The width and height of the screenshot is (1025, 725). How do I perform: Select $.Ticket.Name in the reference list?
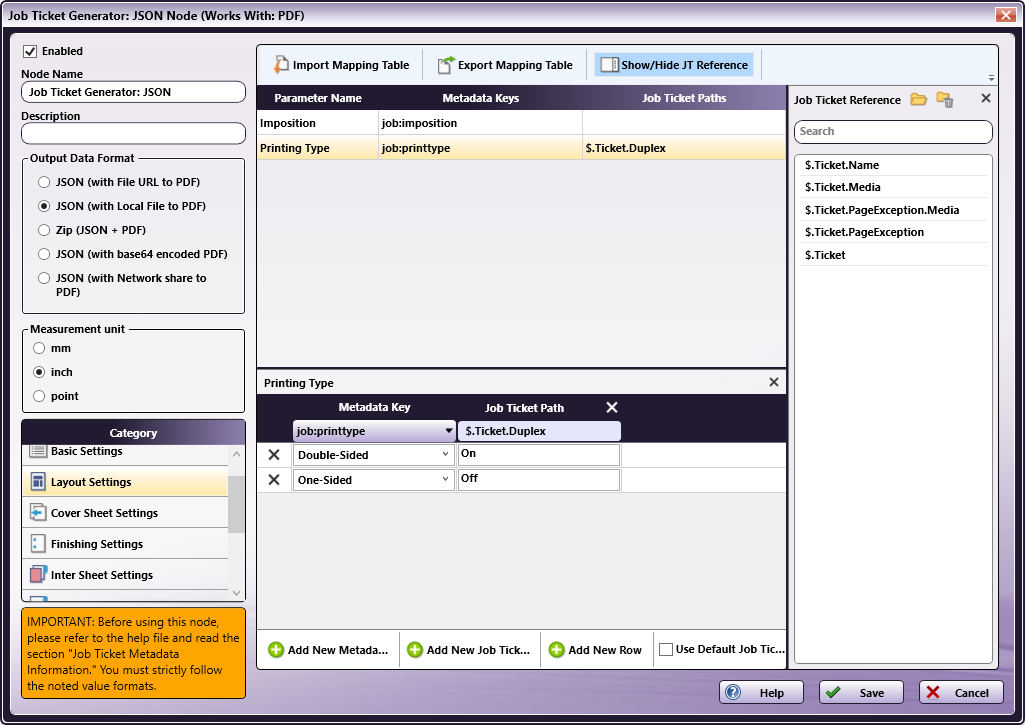pyautogui.click(x=893, y=165)
